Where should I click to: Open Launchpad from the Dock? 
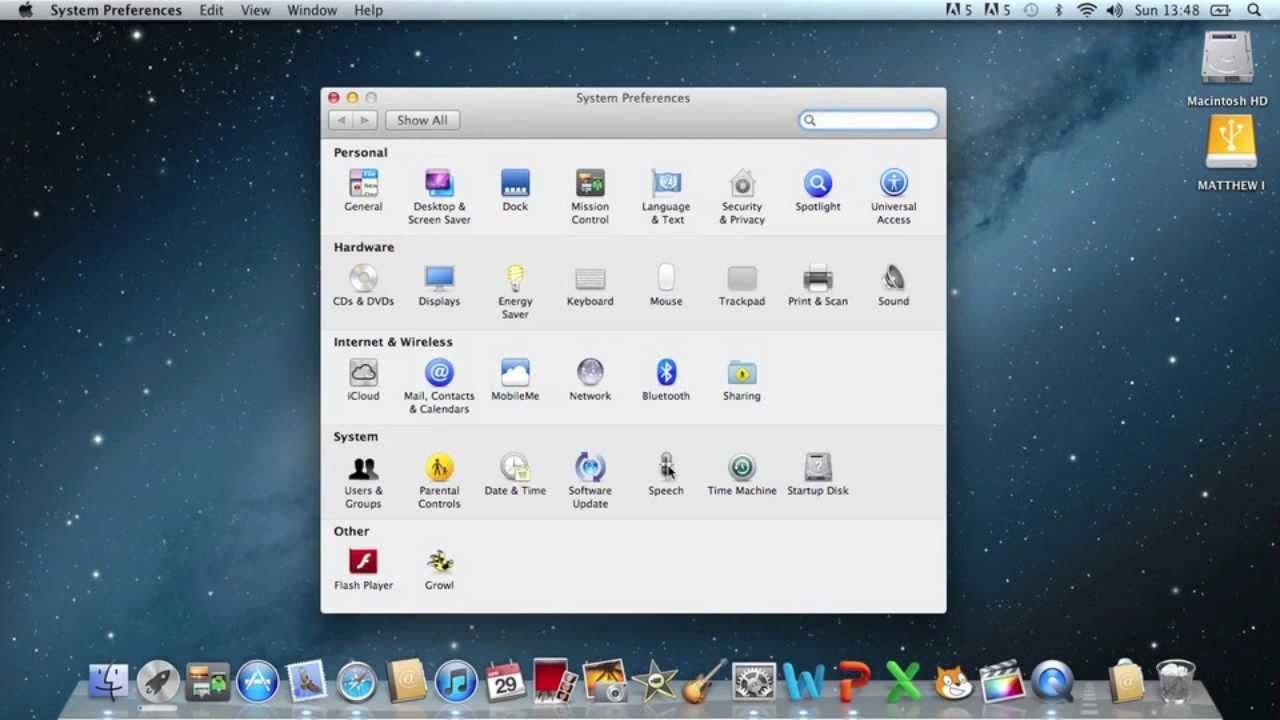(158, 682)
